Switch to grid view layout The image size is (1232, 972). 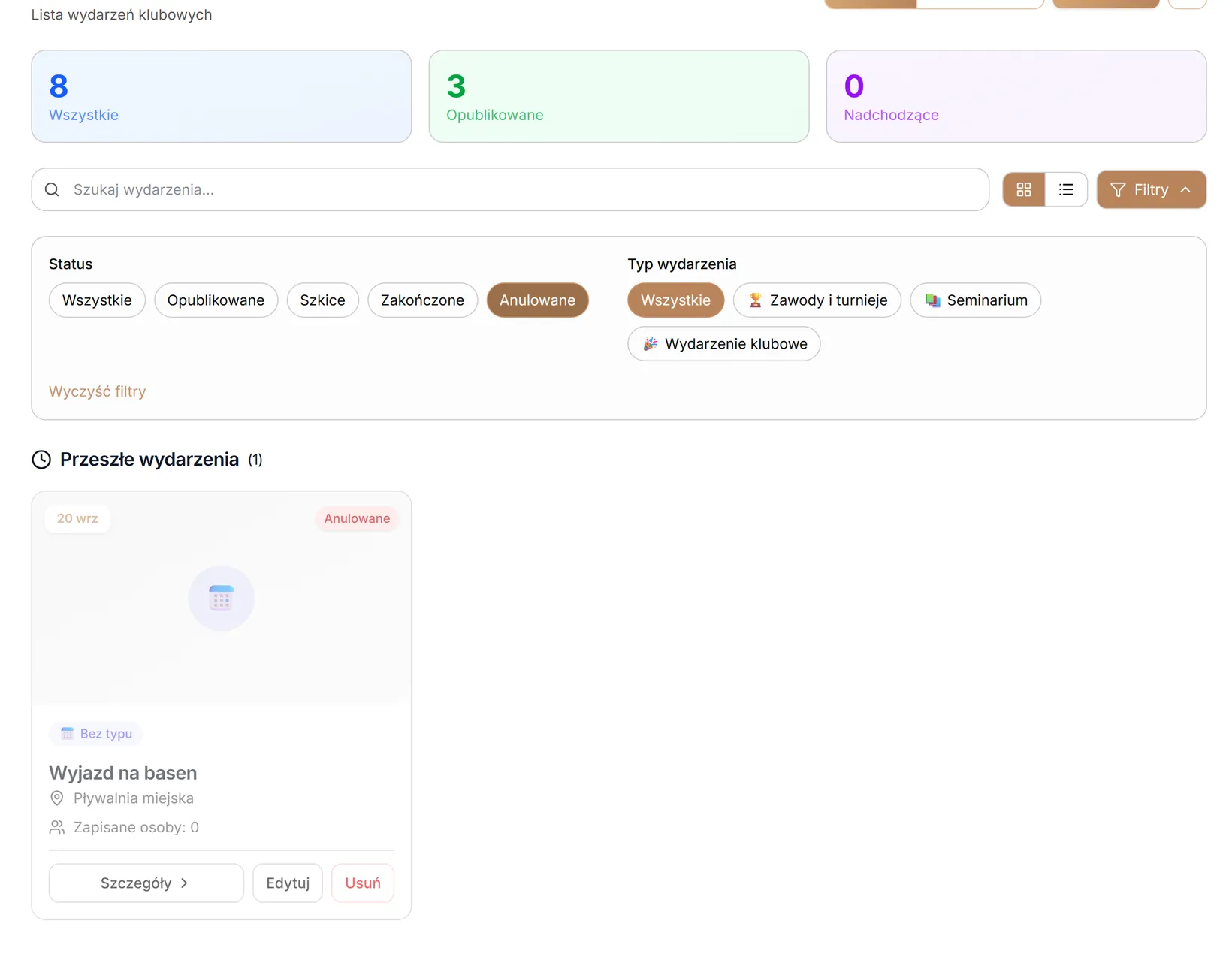pyautogui.click(x=1023, y=189)
